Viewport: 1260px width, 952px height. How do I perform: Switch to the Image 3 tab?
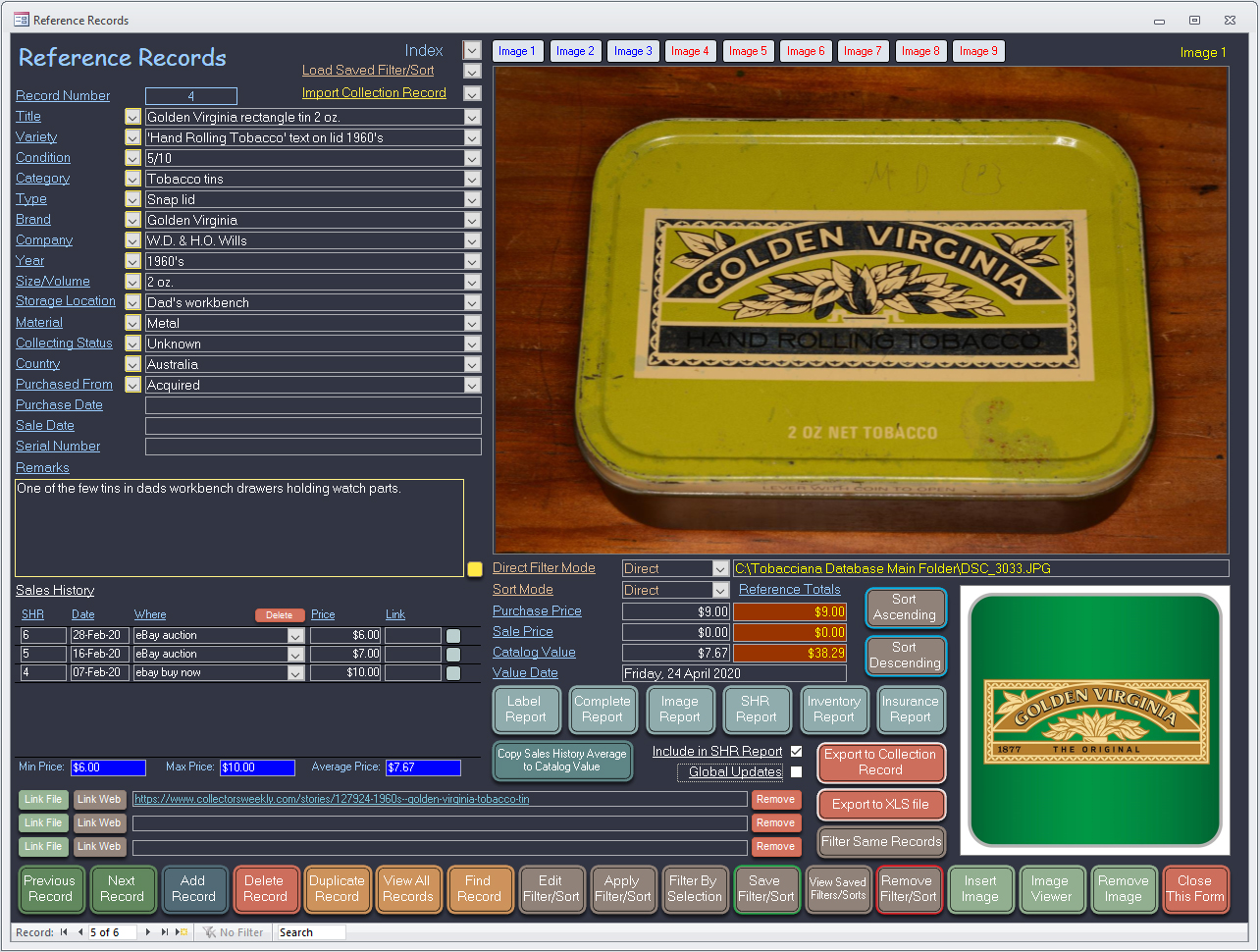pyautogui.click(x=632, y=51)
